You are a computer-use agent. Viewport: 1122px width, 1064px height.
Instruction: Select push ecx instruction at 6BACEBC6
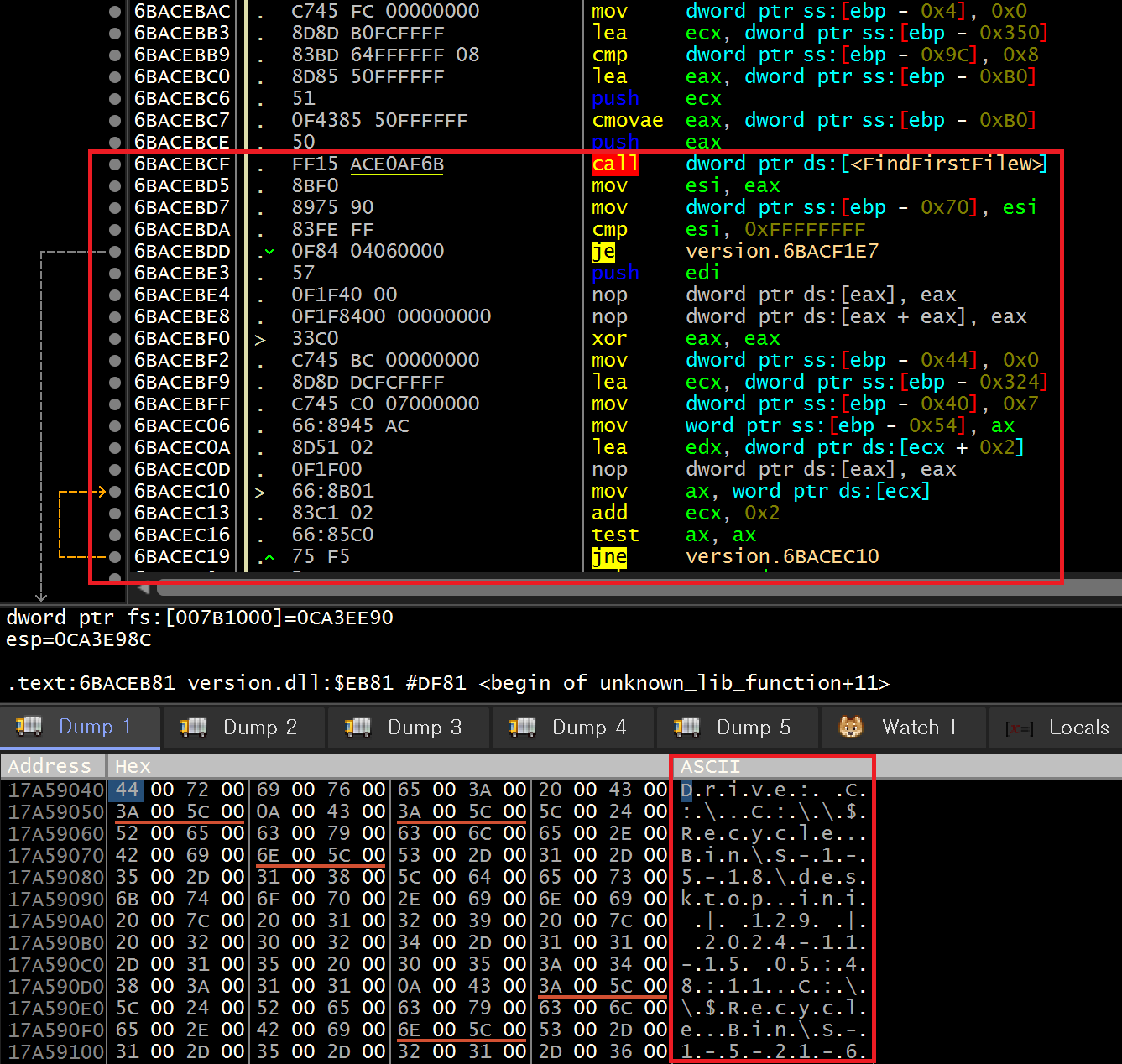pos(624,99)
